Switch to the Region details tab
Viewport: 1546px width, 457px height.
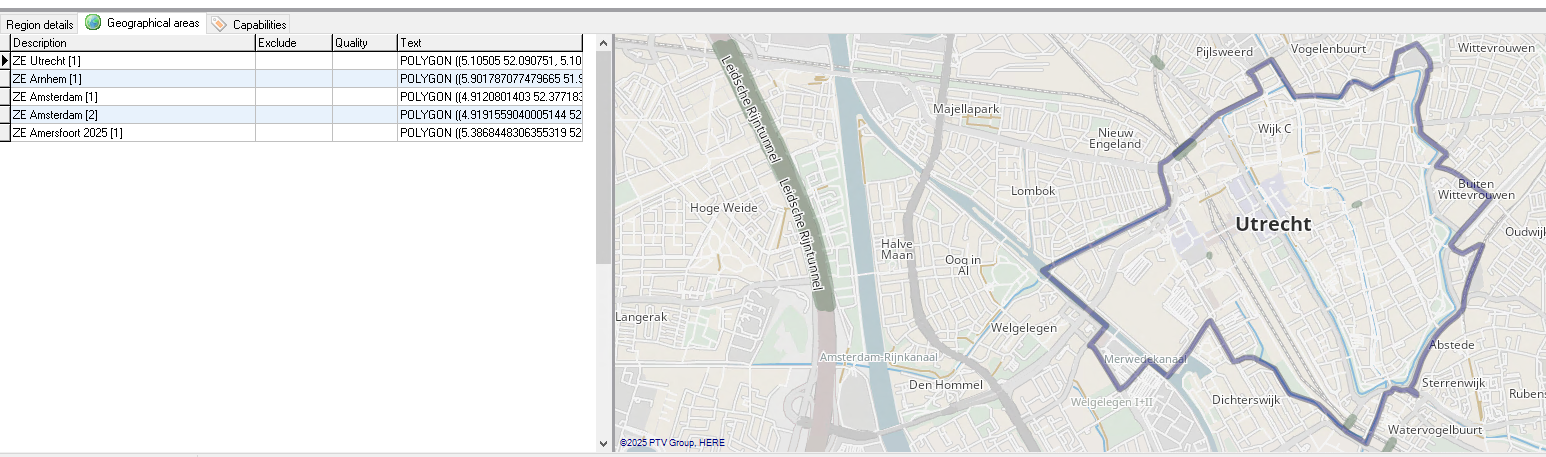(40, 24)
